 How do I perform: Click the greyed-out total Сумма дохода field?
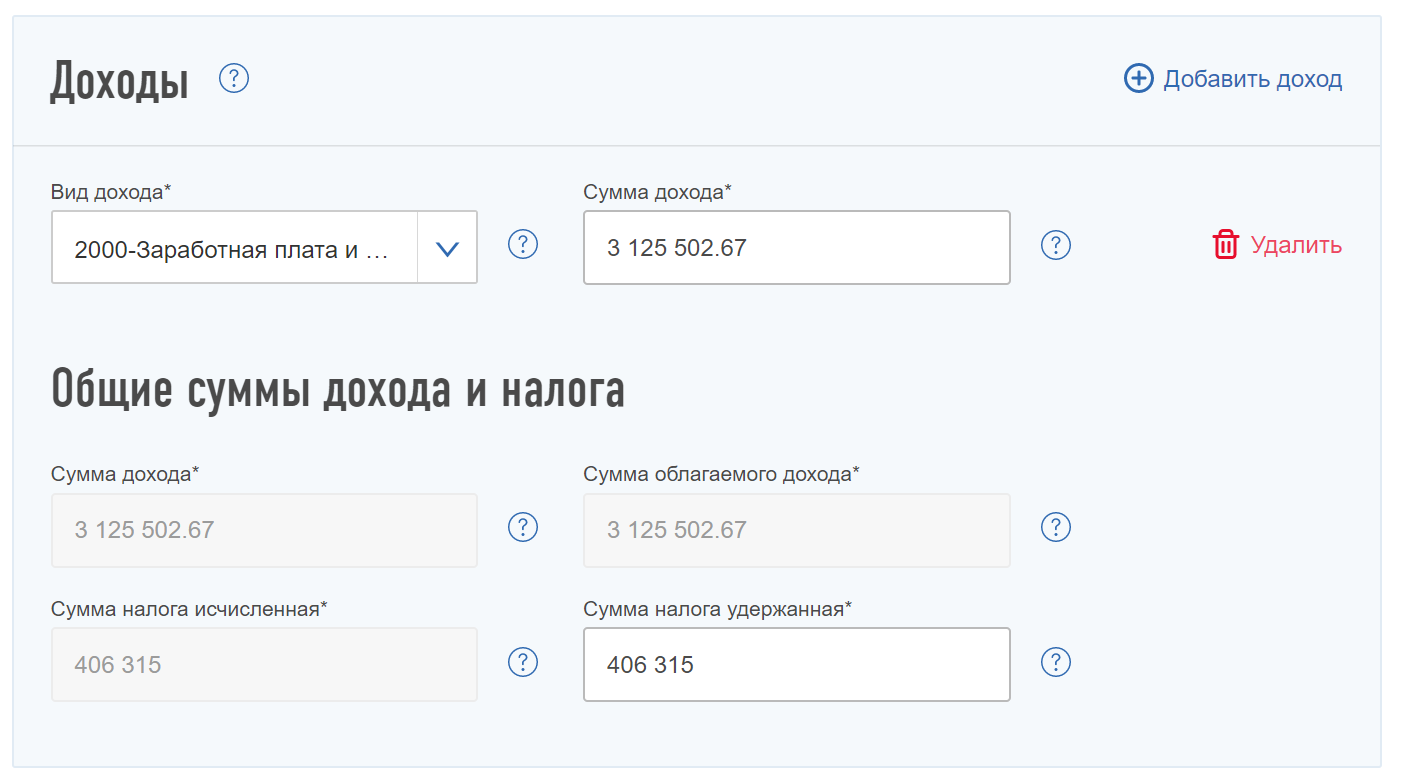point(264,530)
